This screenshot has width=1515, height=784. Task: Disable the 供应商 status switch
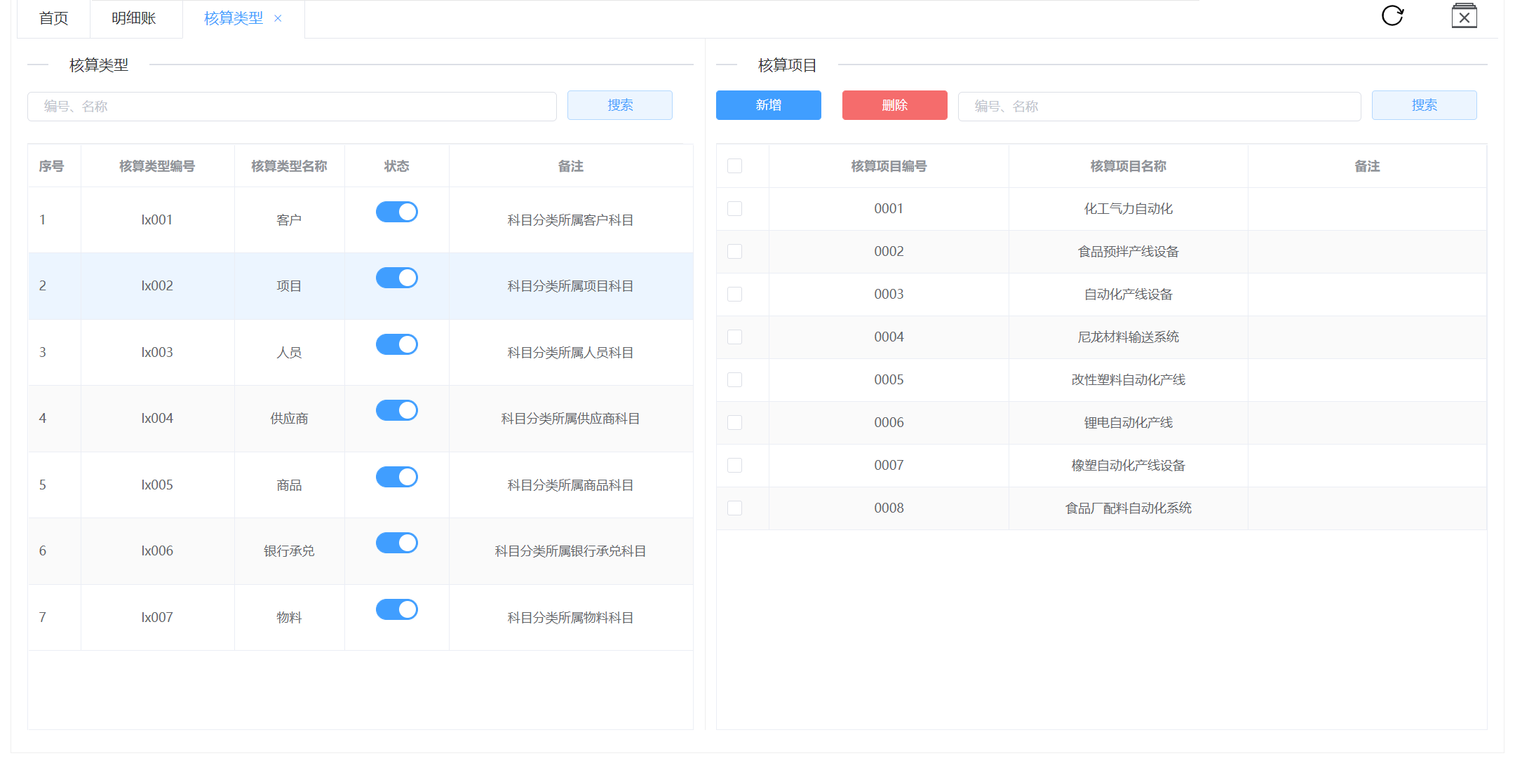click(397, 410)
